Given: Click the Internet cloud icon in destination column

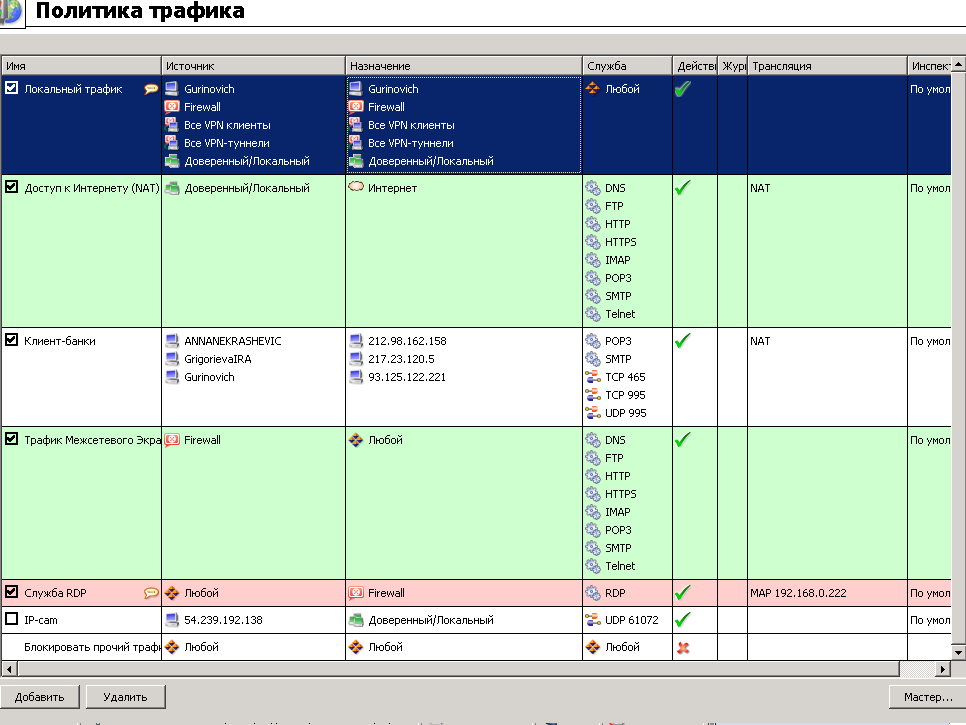Looking at the screenshot, I should pos(356,187).
